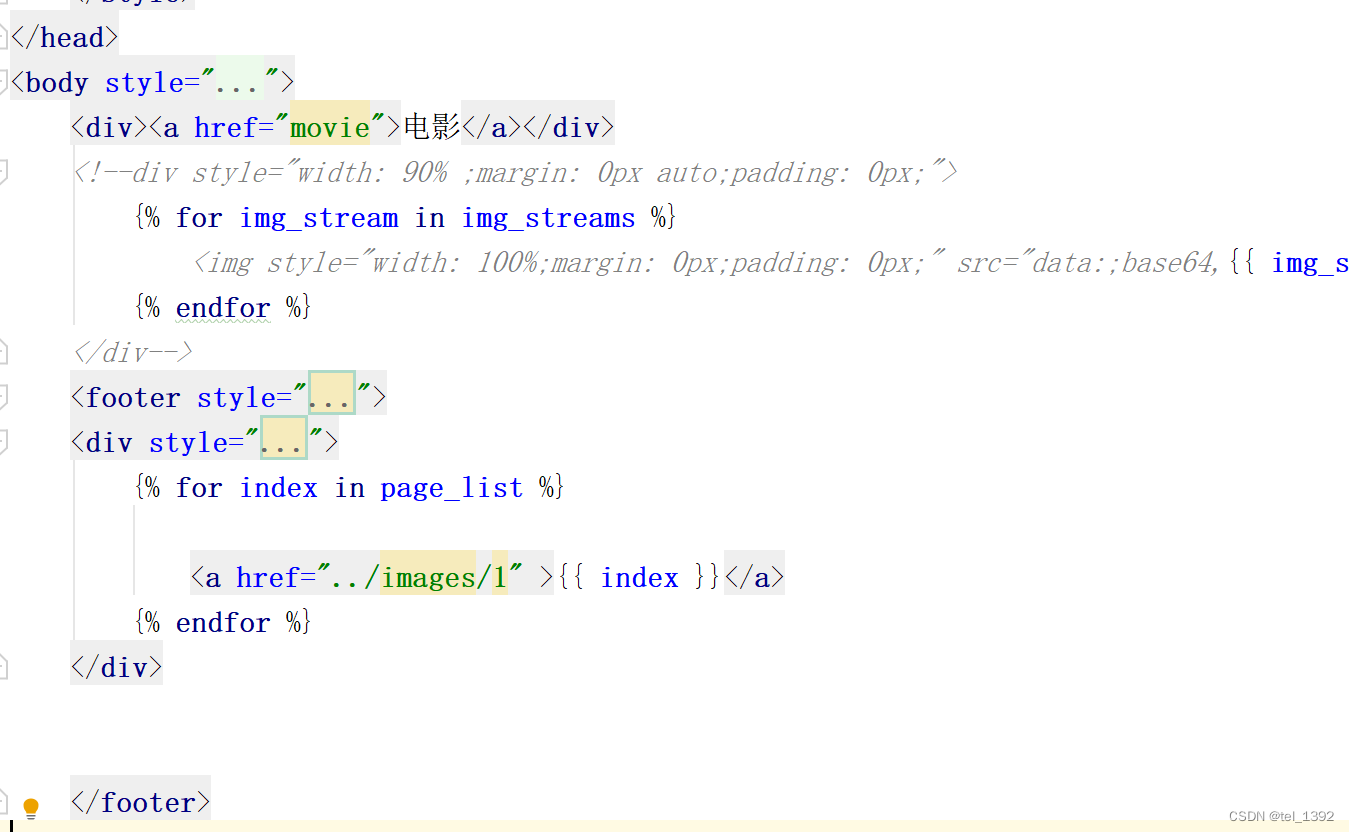Click the "for index in" loop keyword text
The width and height of the screenshot is (1349, 832).
tap(270, 488)
